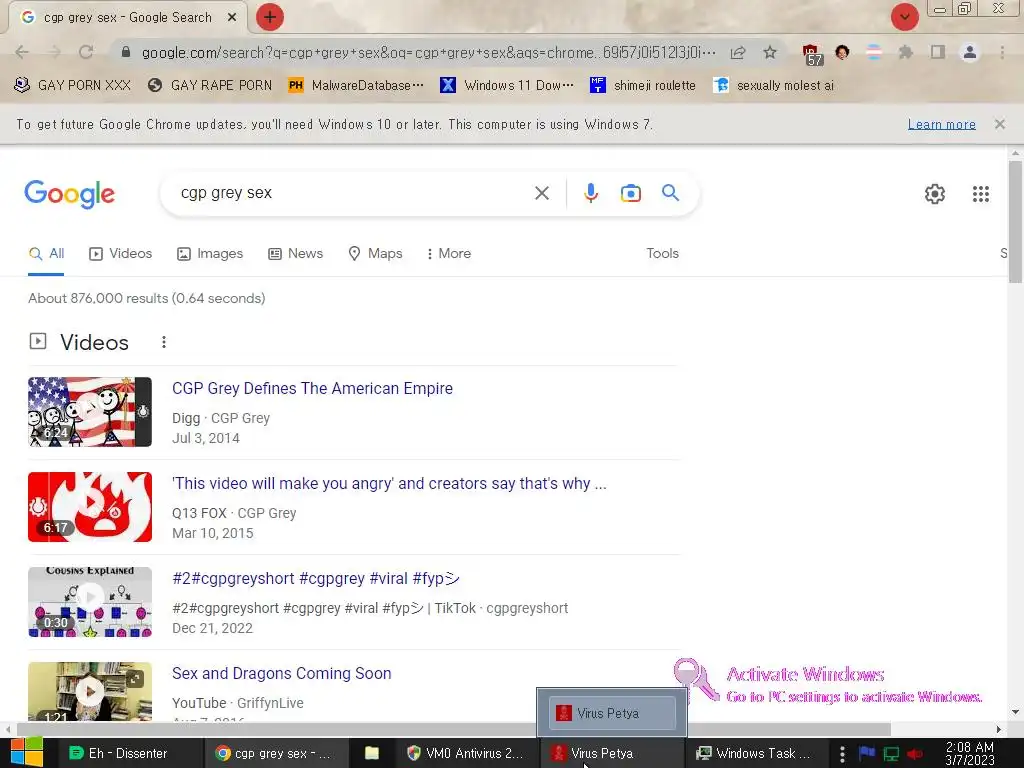The height and width of the screenshot is (768, 1024).
Task: Click the browser forward arrow
Action: click(x=54, y=52)
